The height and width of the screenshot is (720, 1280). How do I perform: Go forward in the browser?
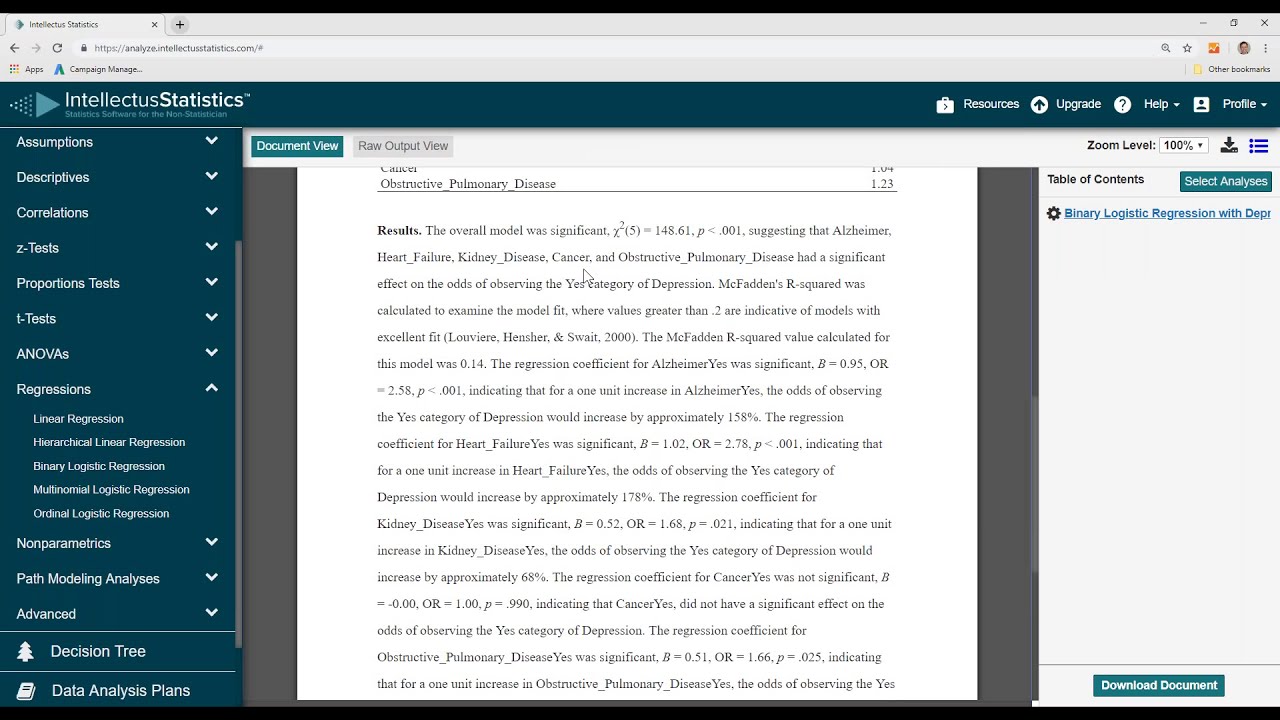click(x=36, y=48)
